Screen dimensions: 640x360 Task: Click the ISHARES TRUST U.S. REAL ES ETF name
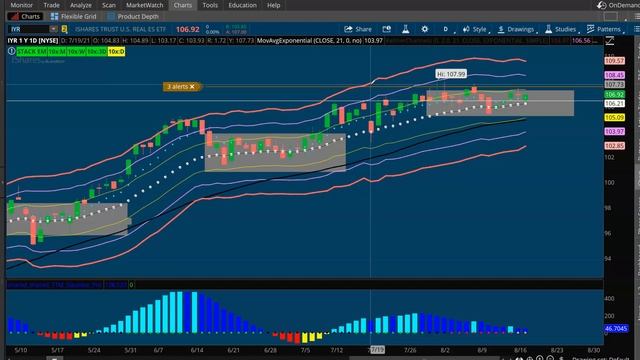120,29
